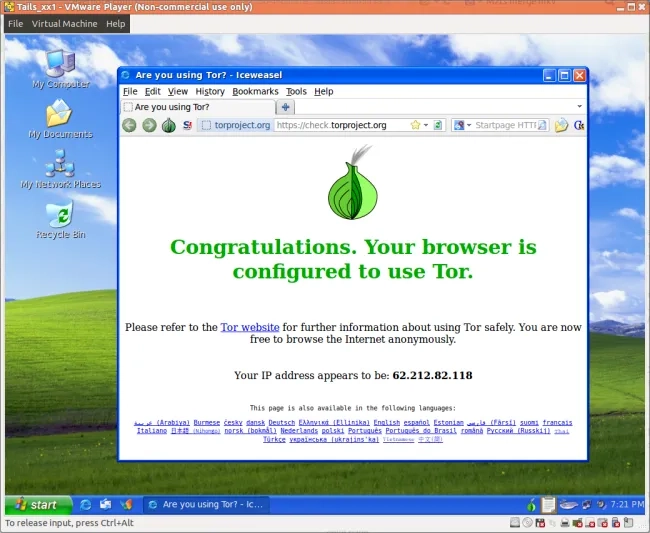This screenshot has height=533, width=650.
Task: Click the browser Back arrow button
Action: tap(129, 125)
